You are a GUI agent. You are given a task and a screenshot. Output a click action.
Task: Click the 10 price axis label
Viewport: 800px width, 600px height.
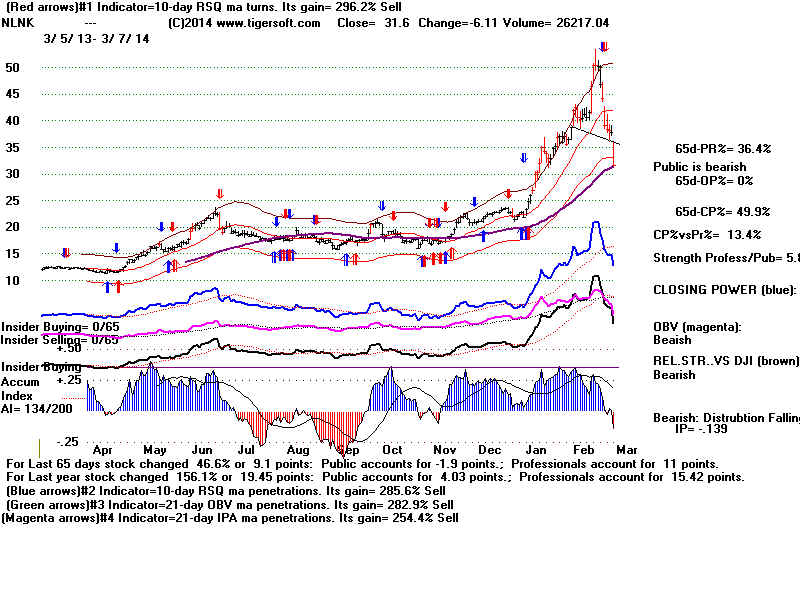(x=12, y=281)
